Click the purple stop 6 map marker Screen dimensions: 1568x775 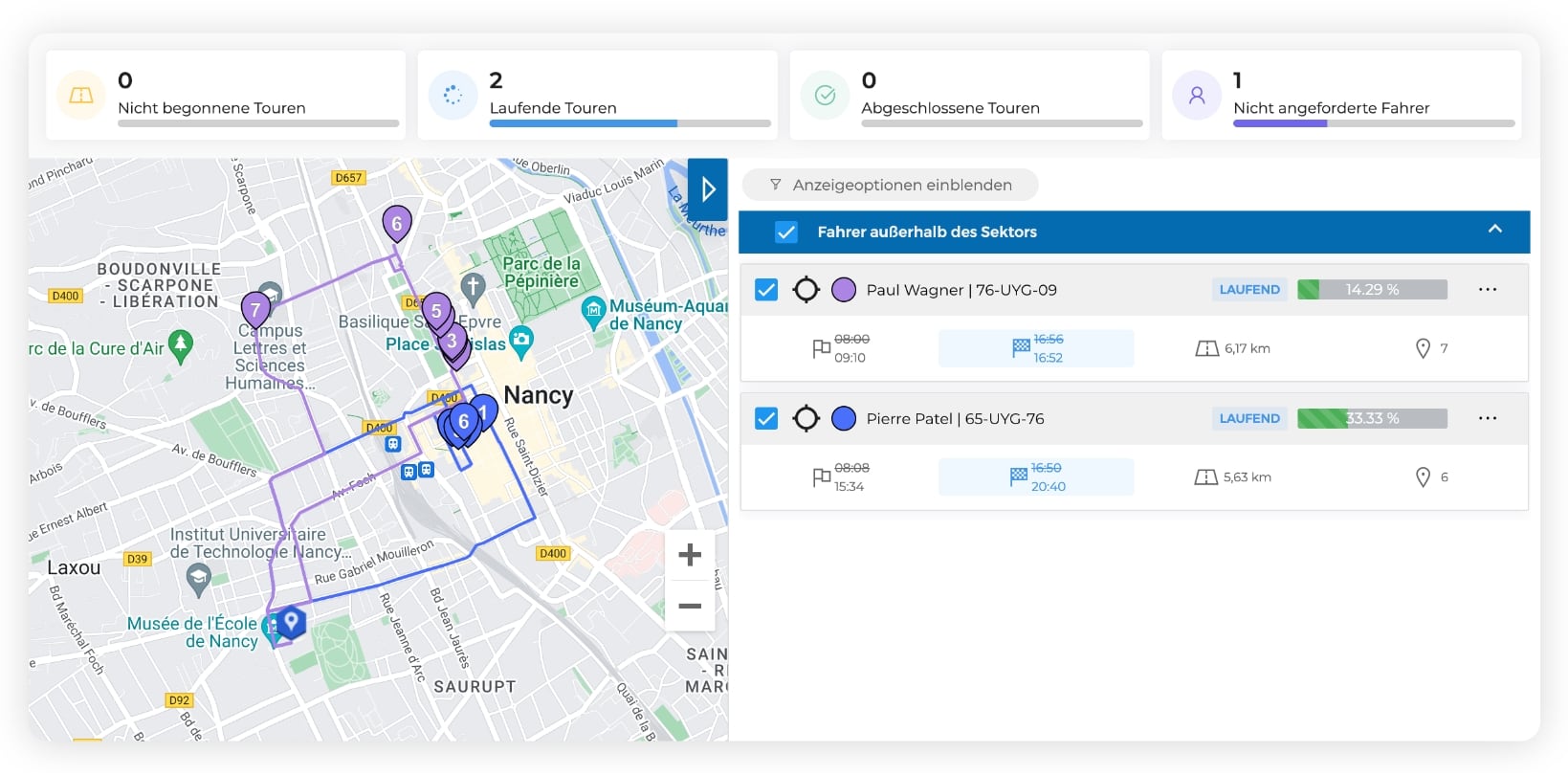click(397, 224)
